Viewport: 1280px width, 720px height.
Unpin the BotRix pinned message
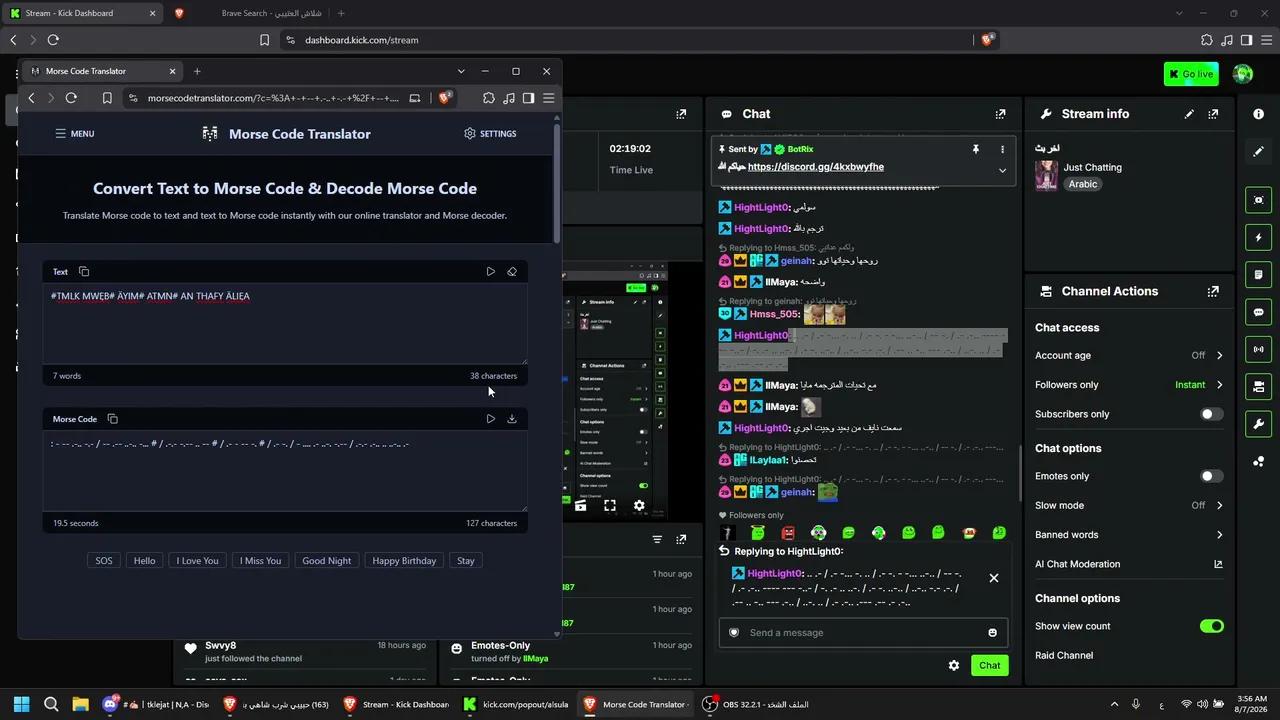[x=975, y=149]
